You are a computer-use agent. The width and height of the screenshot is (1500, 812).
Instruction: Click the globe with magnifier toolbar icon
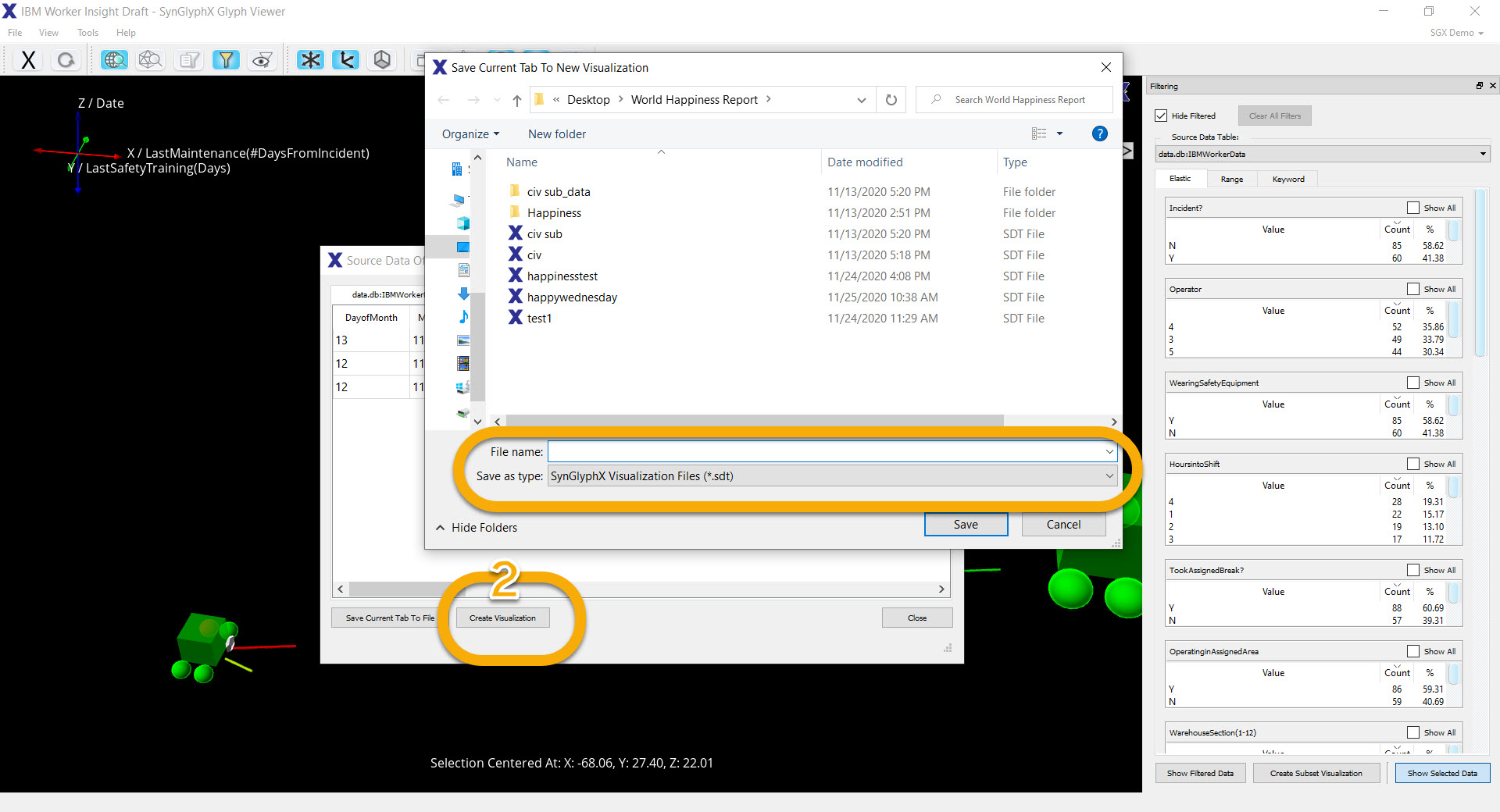coord(114,60)
